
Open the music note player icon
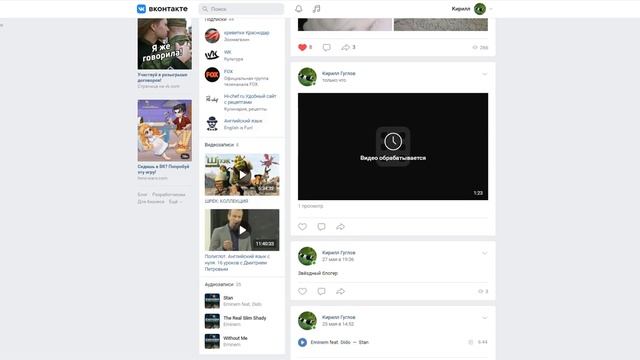(x=316, y=9)
